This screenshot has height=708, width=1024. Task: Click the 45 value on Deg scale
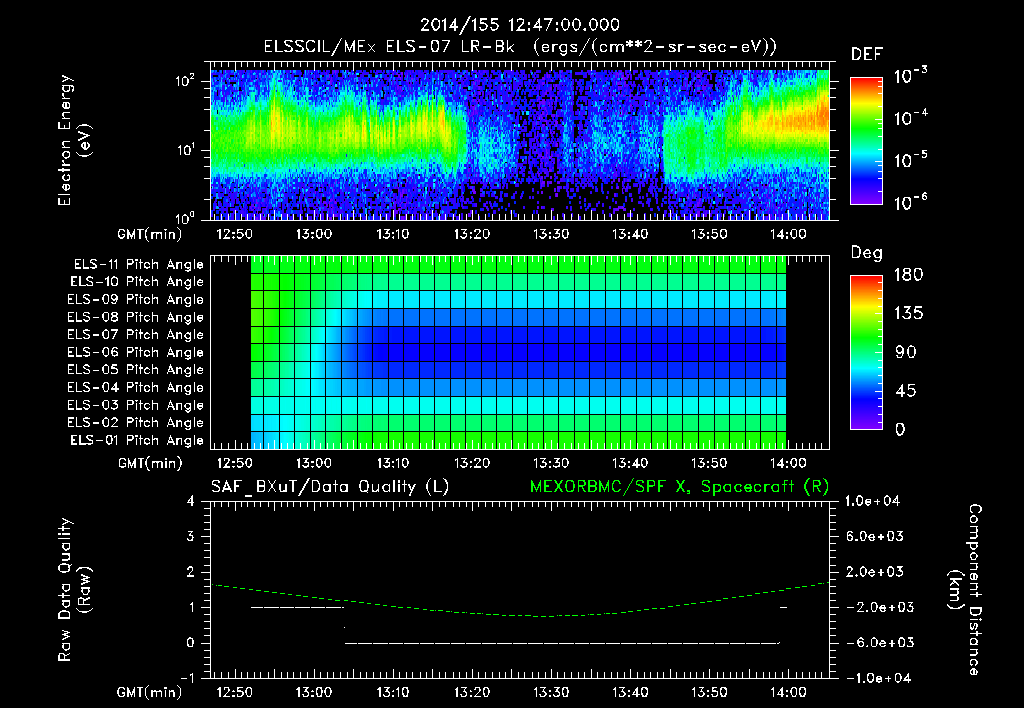pos(905,391)
